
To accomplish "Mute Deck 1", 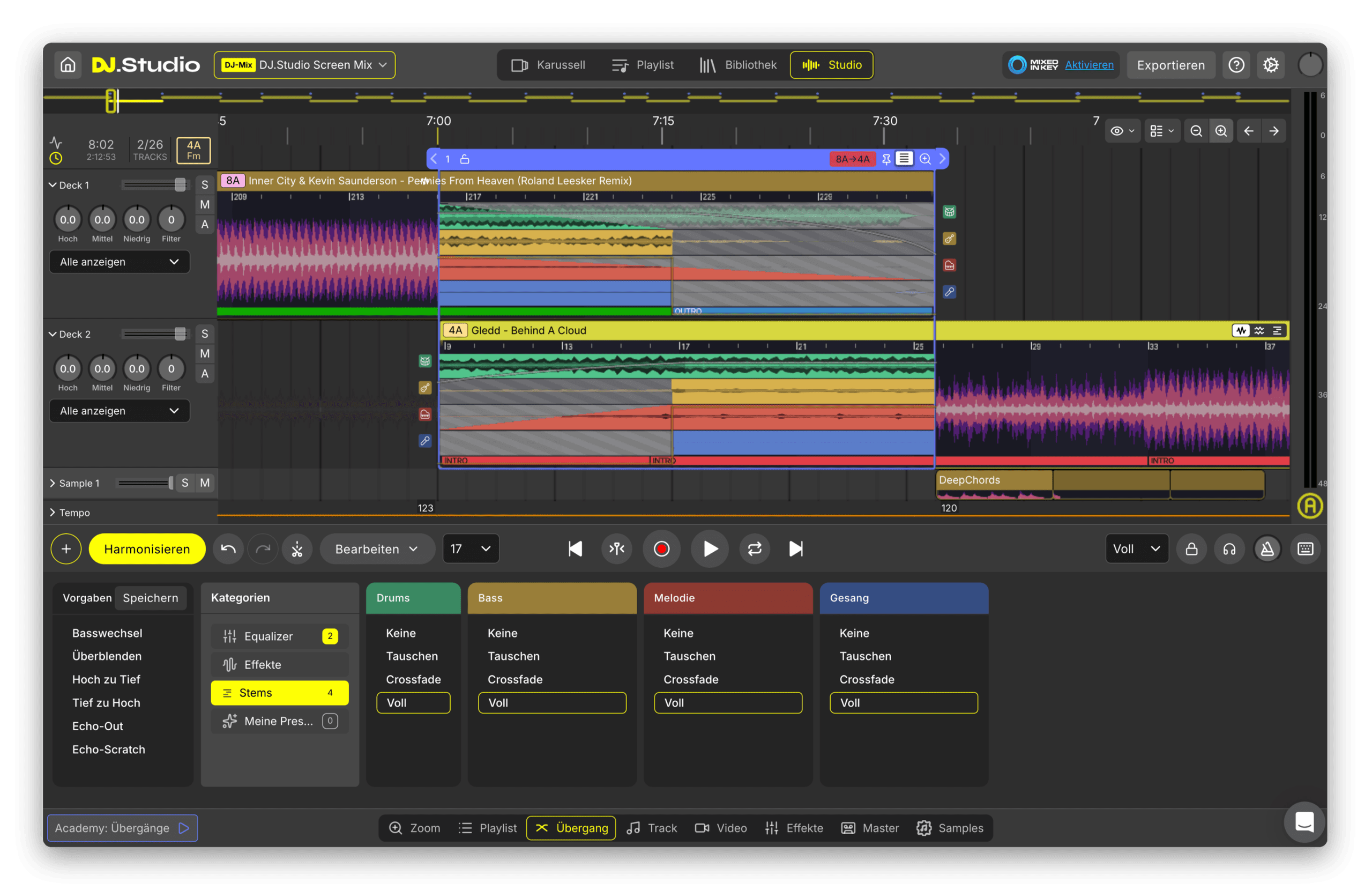I will [205, 204].
